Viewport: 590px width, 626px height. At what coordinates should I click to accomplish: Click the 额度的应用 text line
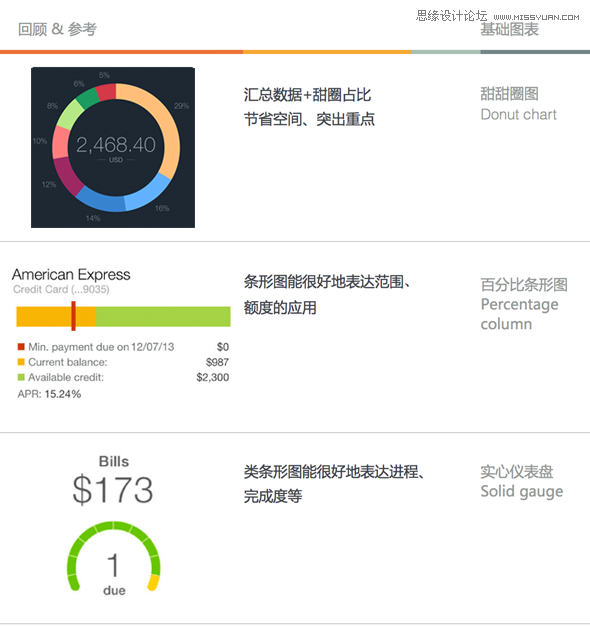pyautogui.click(x=280, y=307)
